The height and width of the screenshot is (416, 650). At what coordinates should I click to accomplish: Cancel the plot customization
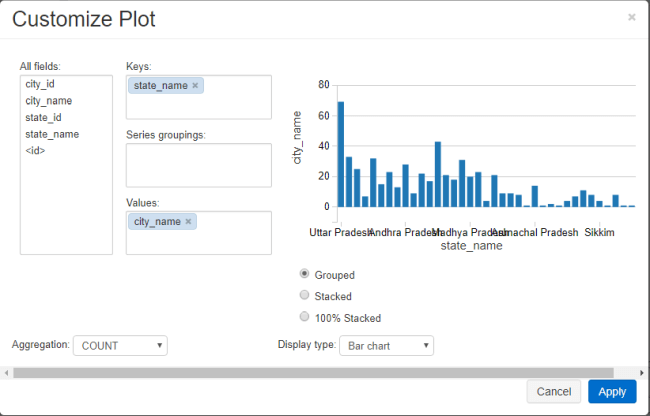click(x=554, y=392)
